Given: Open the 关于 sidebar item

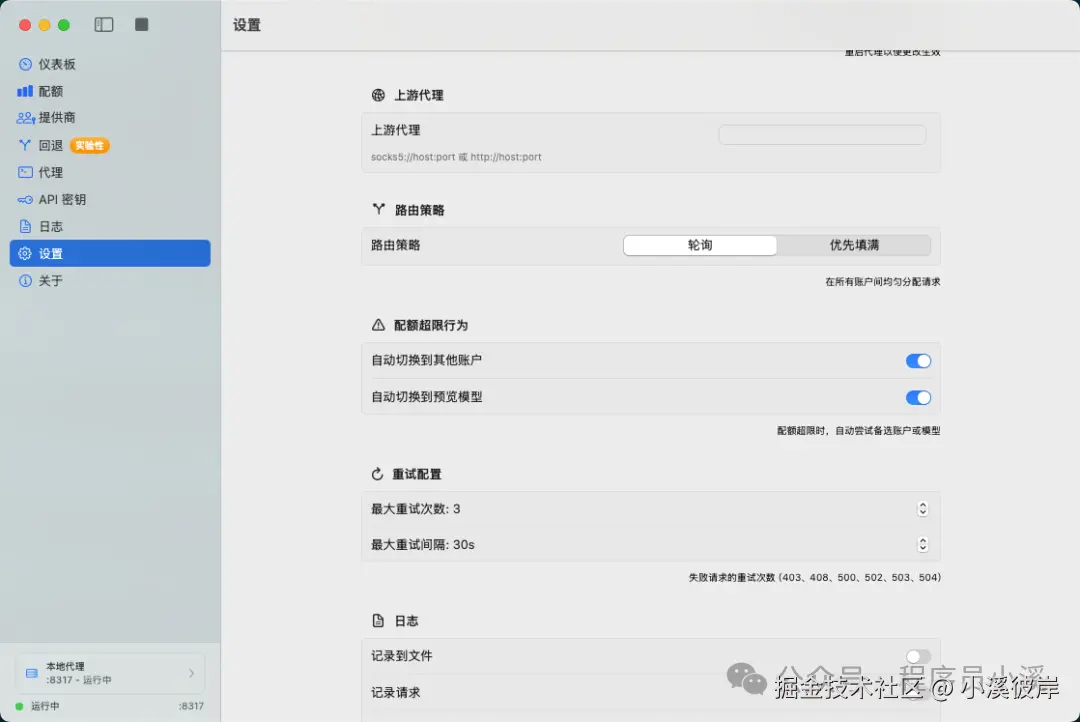Looking at the screenshot, I should tap(110, 280).
